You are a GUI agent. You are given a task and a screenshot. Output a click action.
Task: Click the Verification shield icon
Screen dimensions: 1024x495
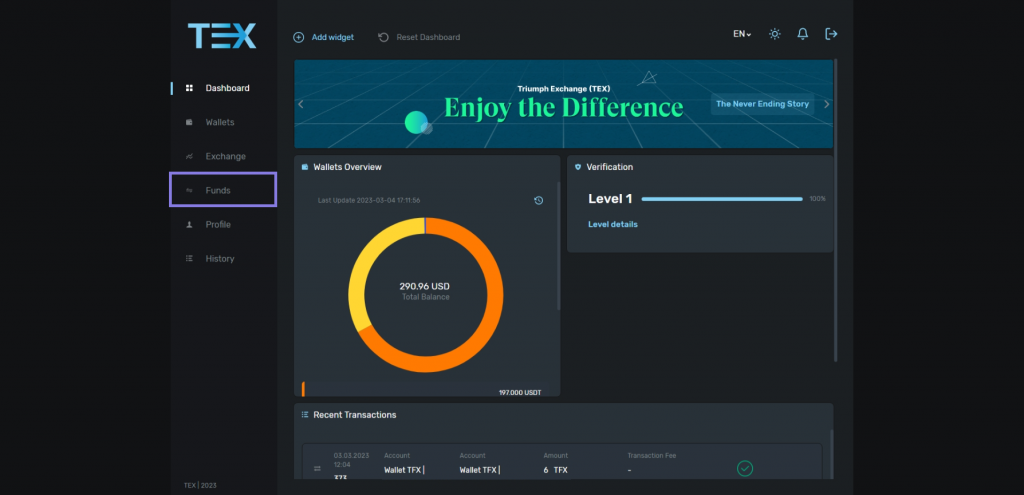pos(578,167)
